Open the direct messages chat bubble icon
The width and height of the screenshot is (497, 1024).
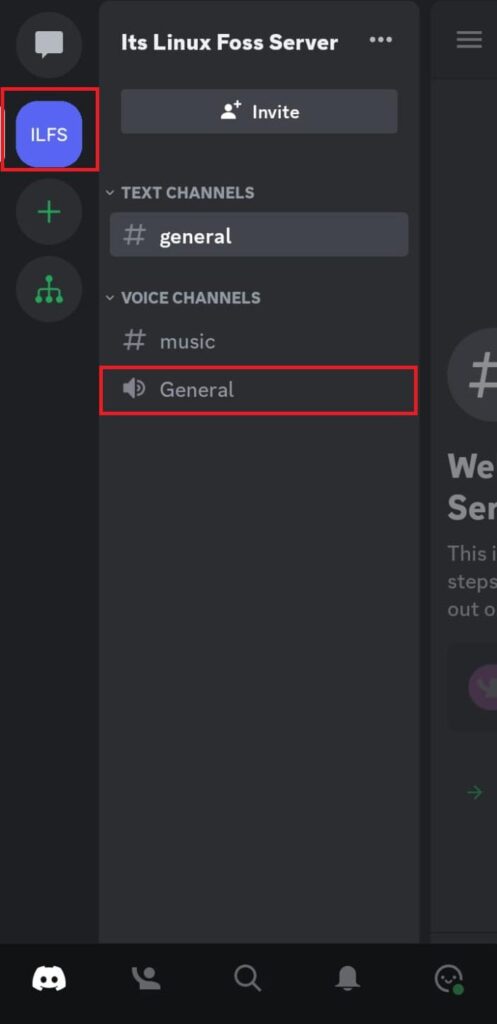[x=49, y=44]
